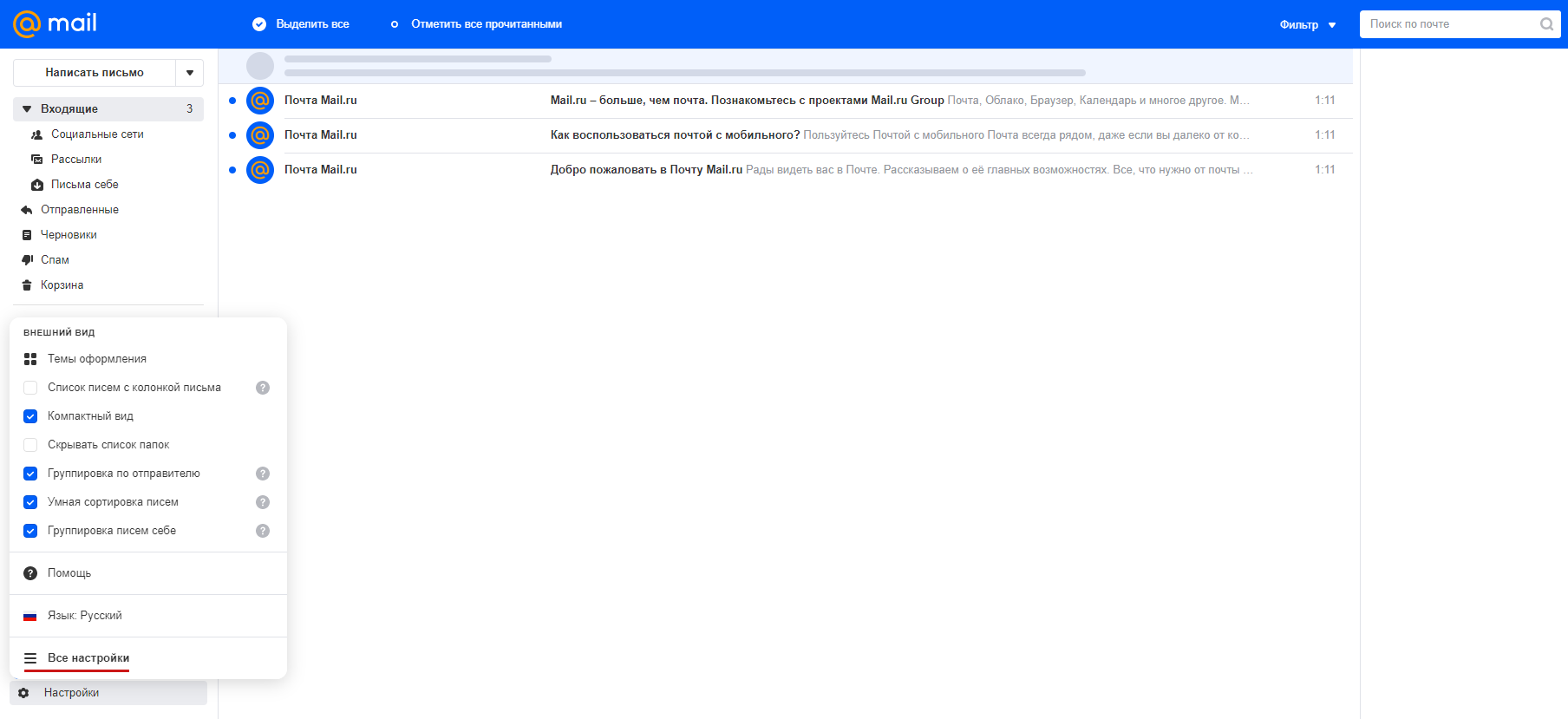Click the search magnifier icon
Image resolution: width=1568 pixels, height=719 pixels.
[x=1546, y=24]
